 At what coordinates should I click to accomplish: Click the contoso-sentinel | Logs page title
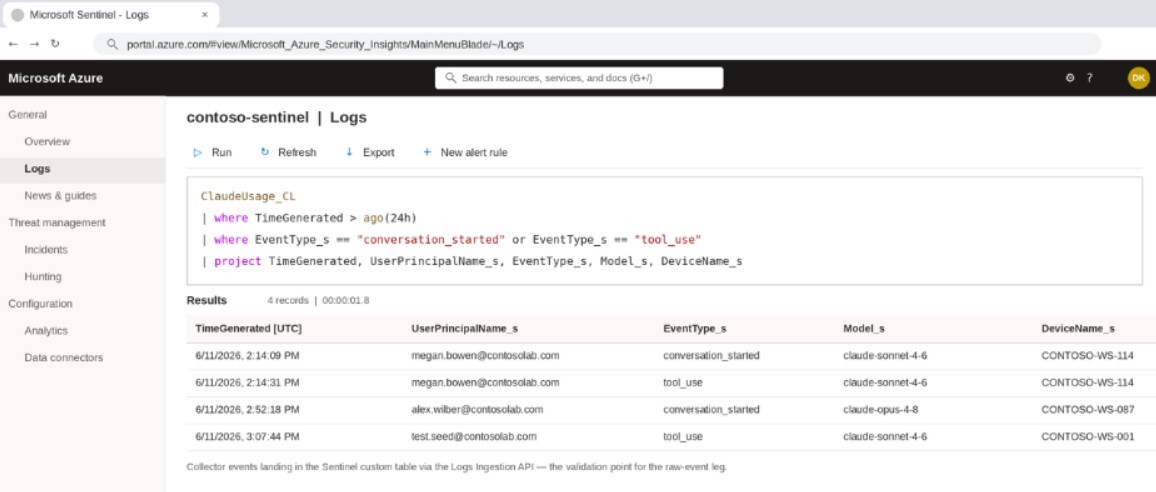click(x=276, y=118)
